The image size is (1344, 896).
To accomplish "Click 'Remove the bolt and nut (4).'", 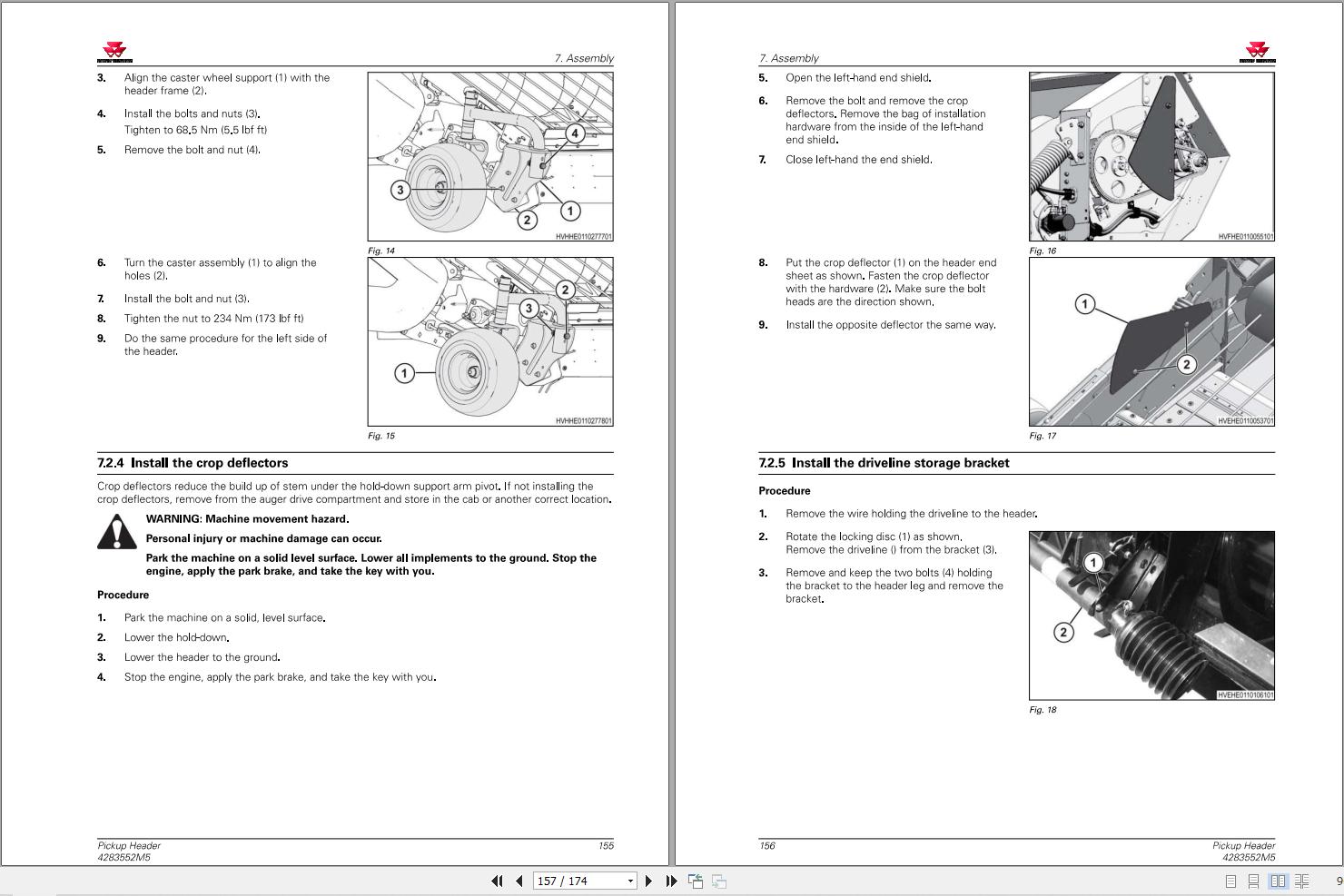I will (193, 150).
